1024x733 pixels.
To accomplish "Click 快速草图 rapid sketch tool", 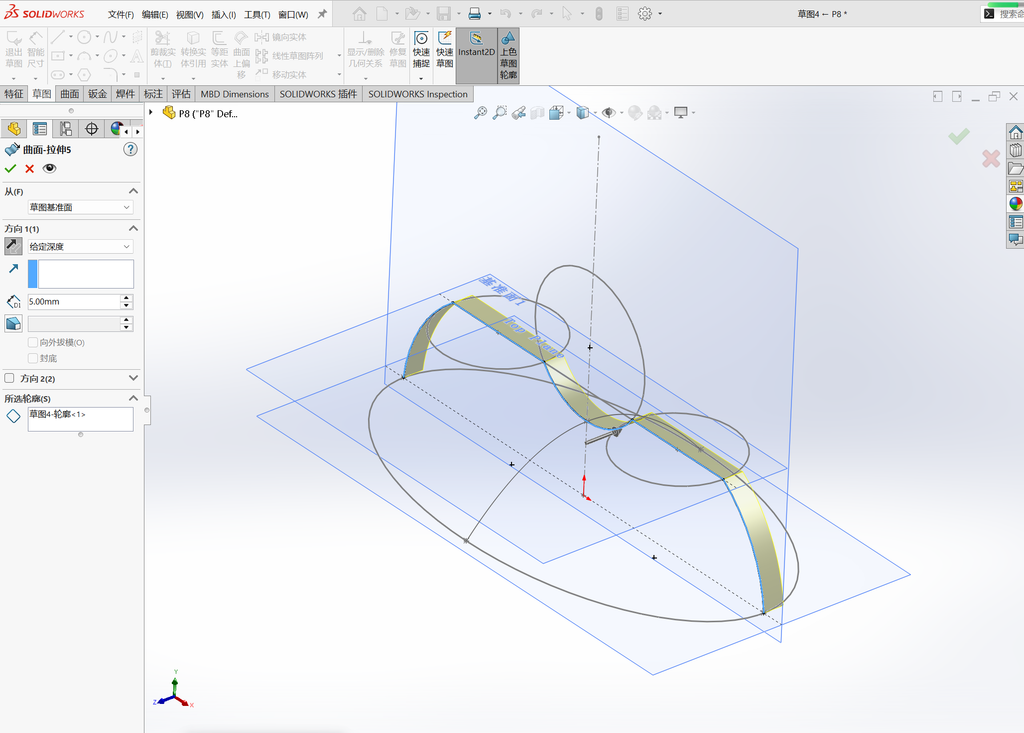I will (445, 49).
